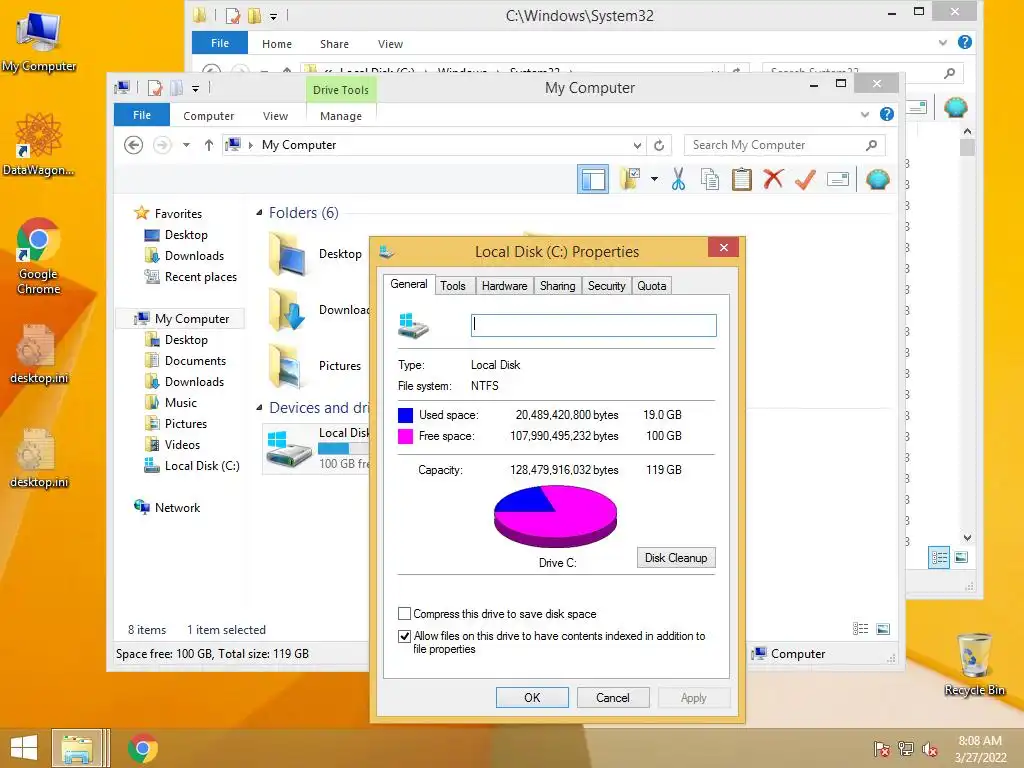Select the My Computer desktop icon
Screen dimensions: 1024x768
click(x=39, y=42)
